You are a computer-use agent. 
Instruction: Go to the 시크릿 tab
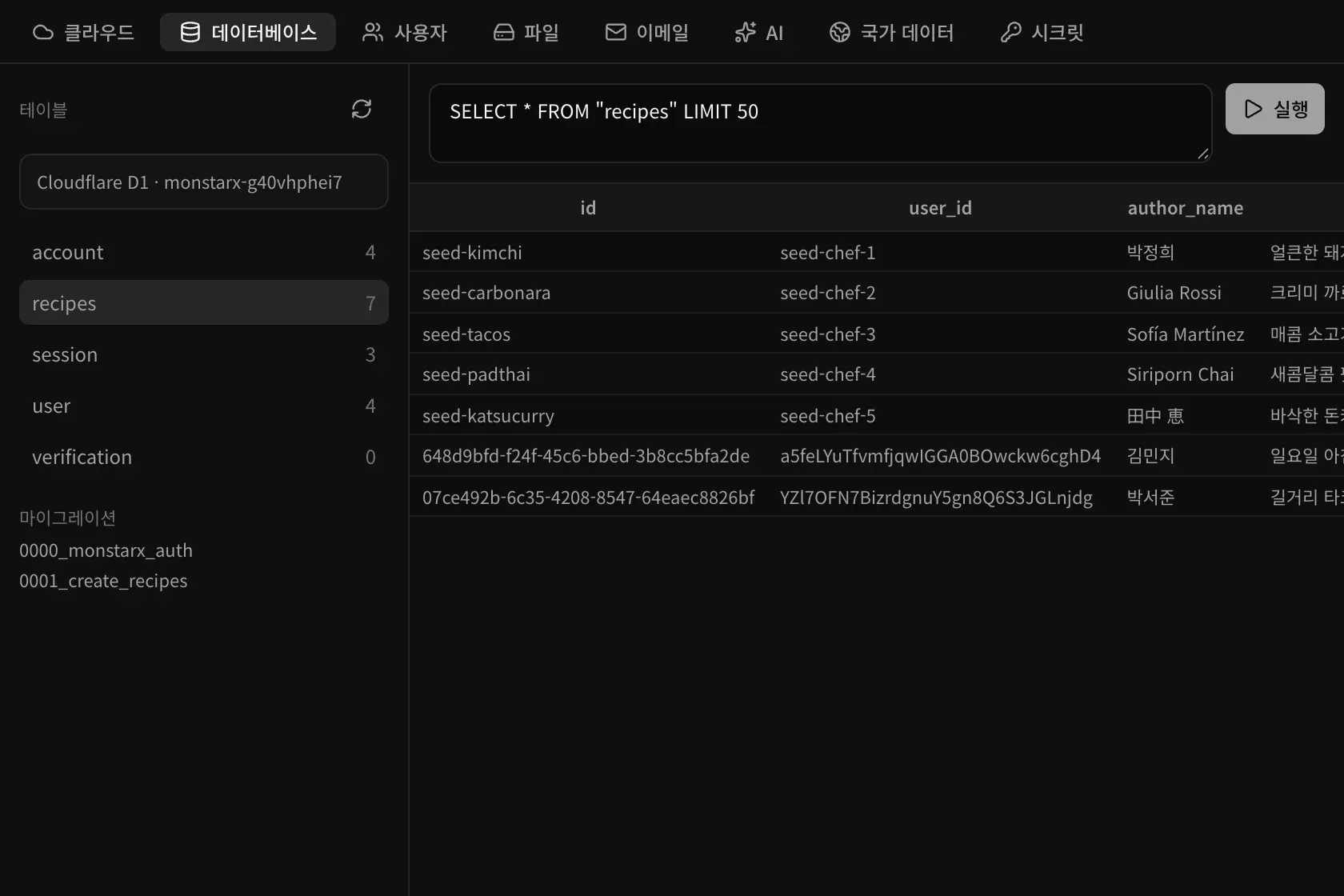tap(1042, 33)
